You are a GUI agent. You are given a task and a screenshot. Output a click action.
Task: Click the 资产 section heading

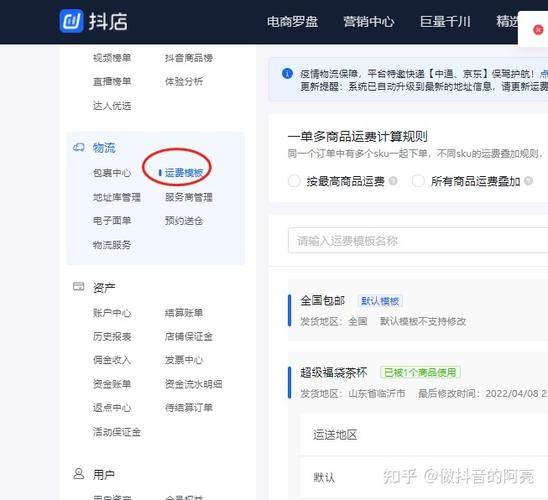point(104,288)
